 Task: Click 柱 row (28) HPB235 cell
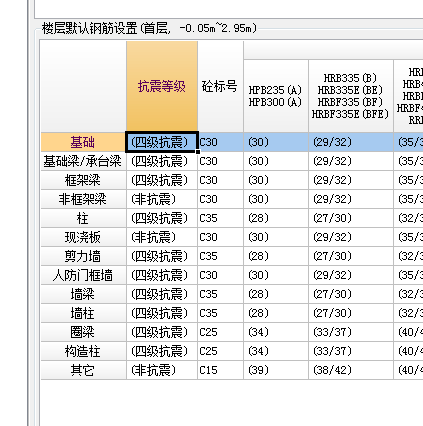pos(276,218)
